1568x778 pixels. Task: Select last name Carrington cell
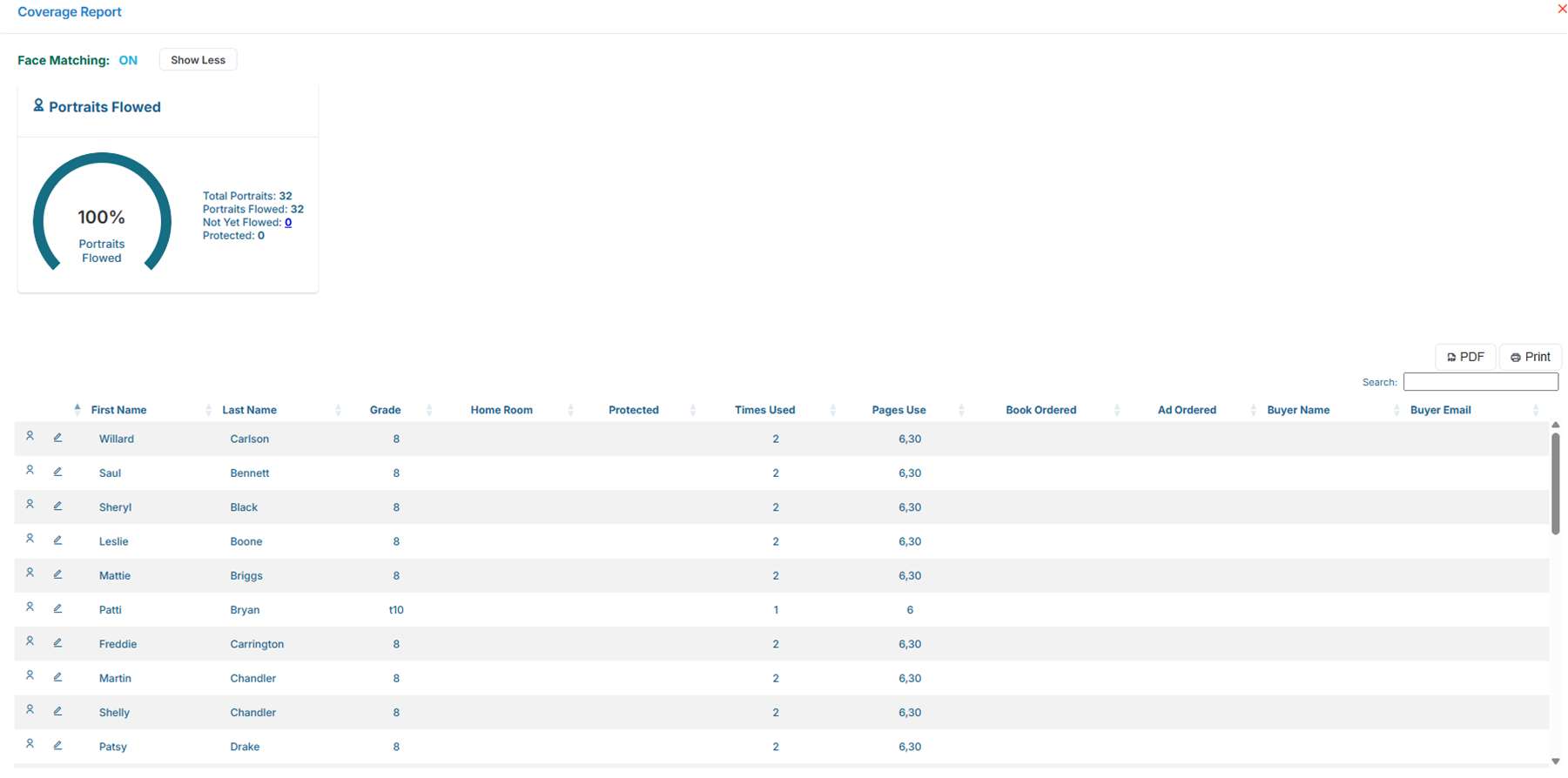(x=257, y=644)
